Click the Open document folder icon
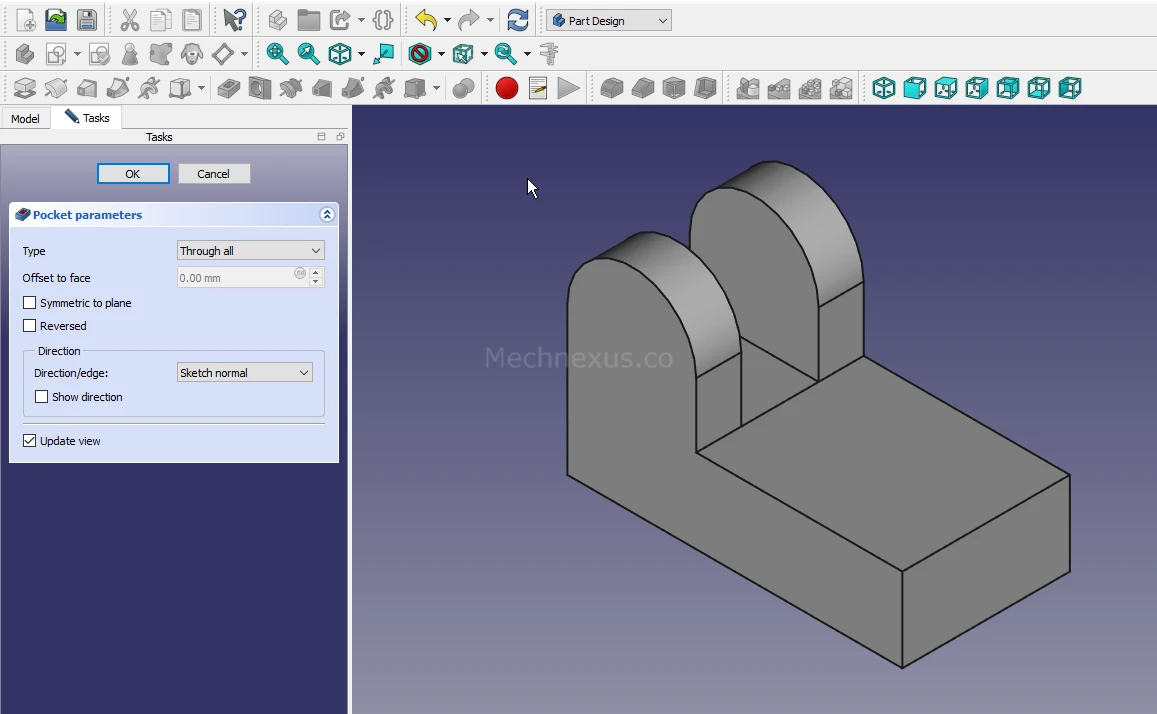 56,20
